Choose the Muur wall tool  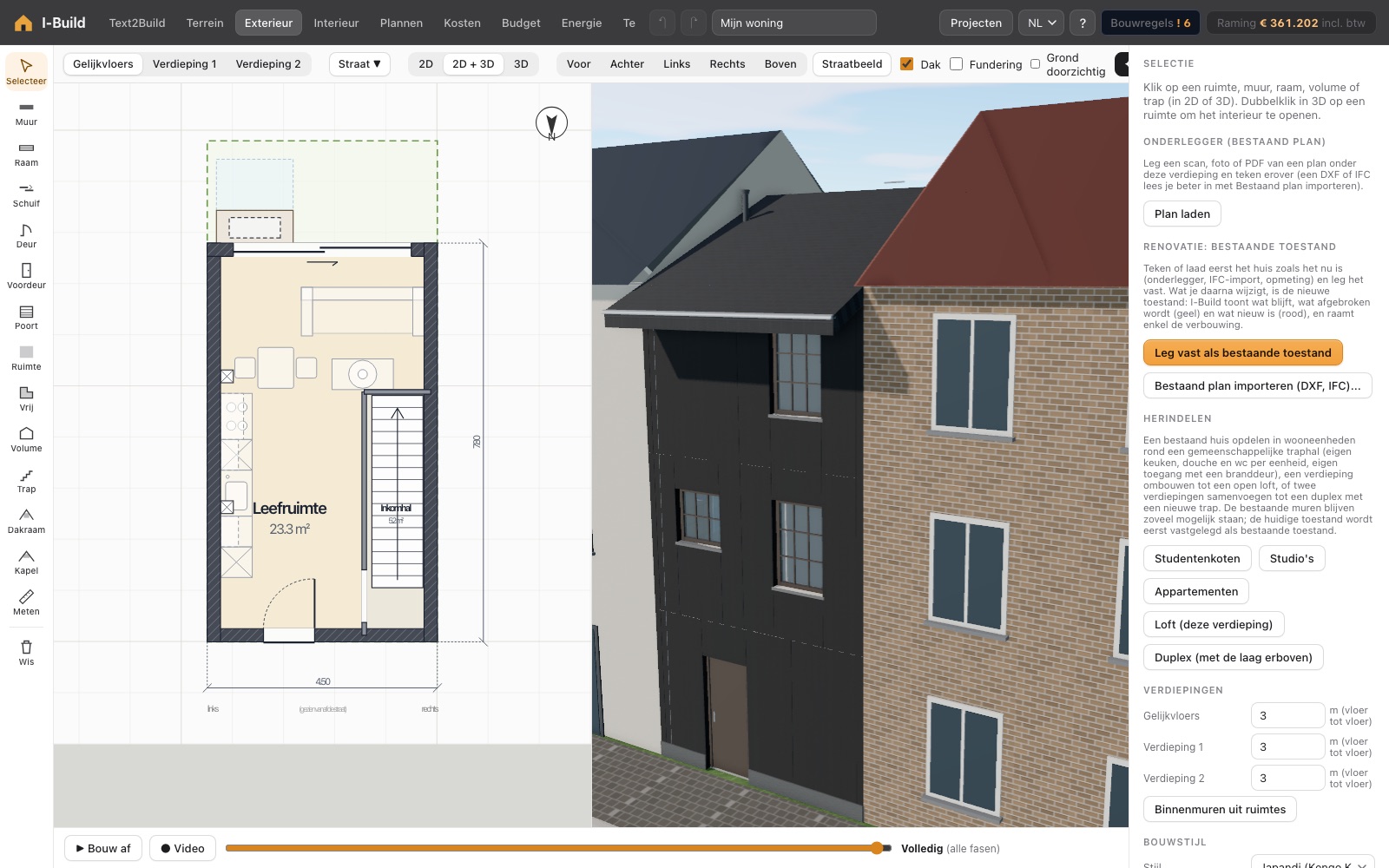[x=26, y=113]
